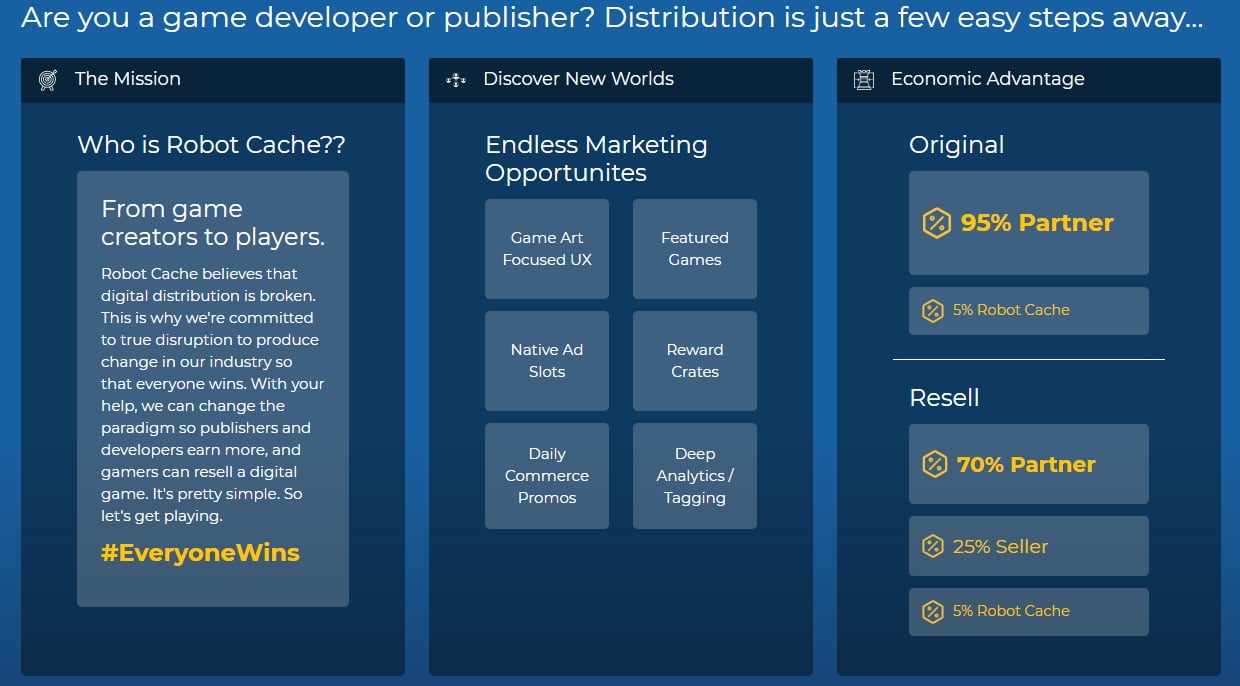Click The Mission panel header
The height and width of the screenshot is (686, 1240).
[128, 79]
